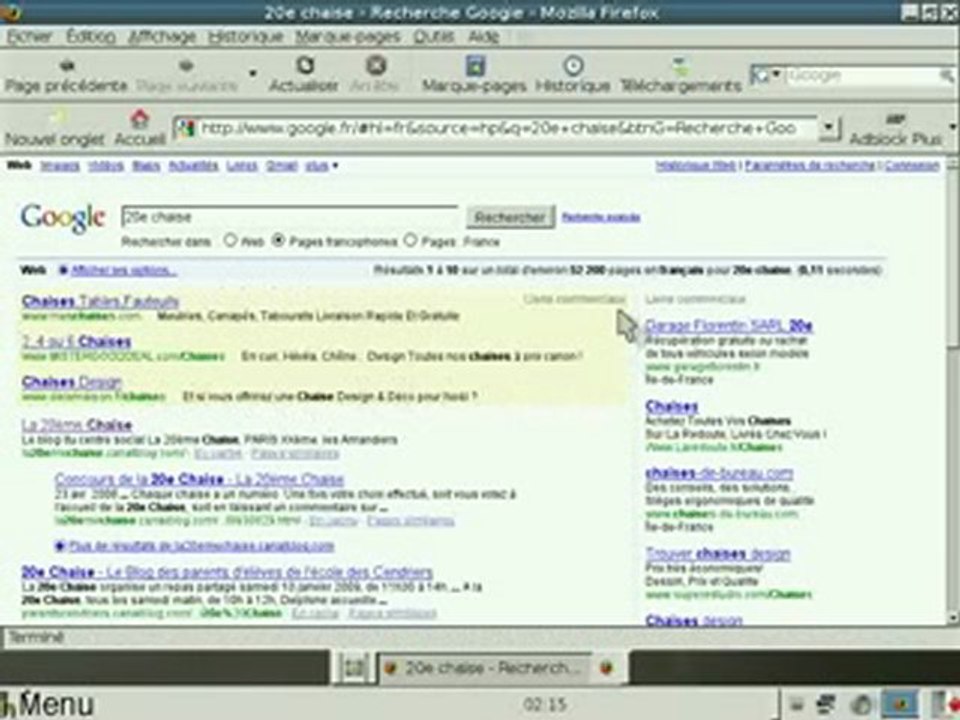
Task: Open the Édition menu
Action: (91, 37)
